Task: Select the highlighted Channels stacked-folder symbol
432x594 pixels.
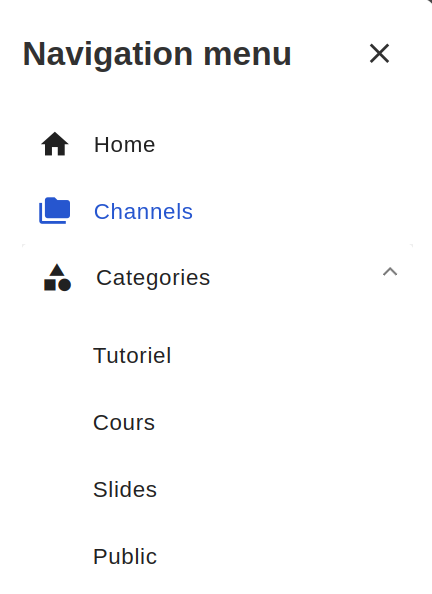Action: tap(55, 211)
